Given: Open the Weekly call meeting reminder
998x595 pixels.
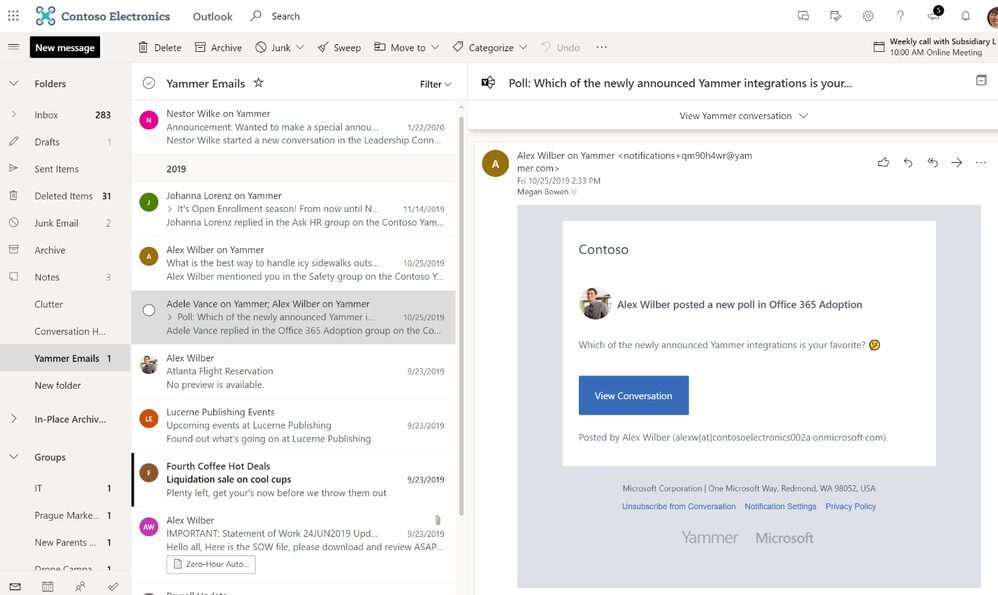Looking at the screenshot, I should (x=934, y=47).
